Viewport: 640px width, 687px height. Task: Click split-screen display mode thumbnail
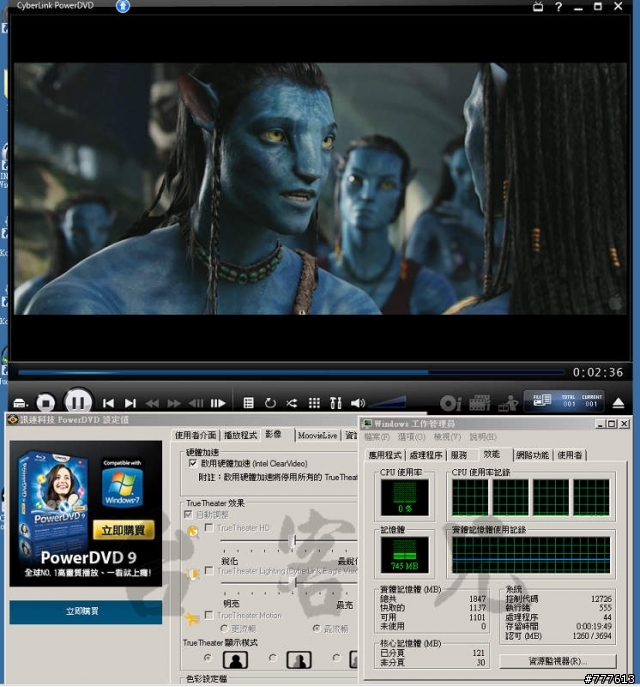click(x=299, y=660)
